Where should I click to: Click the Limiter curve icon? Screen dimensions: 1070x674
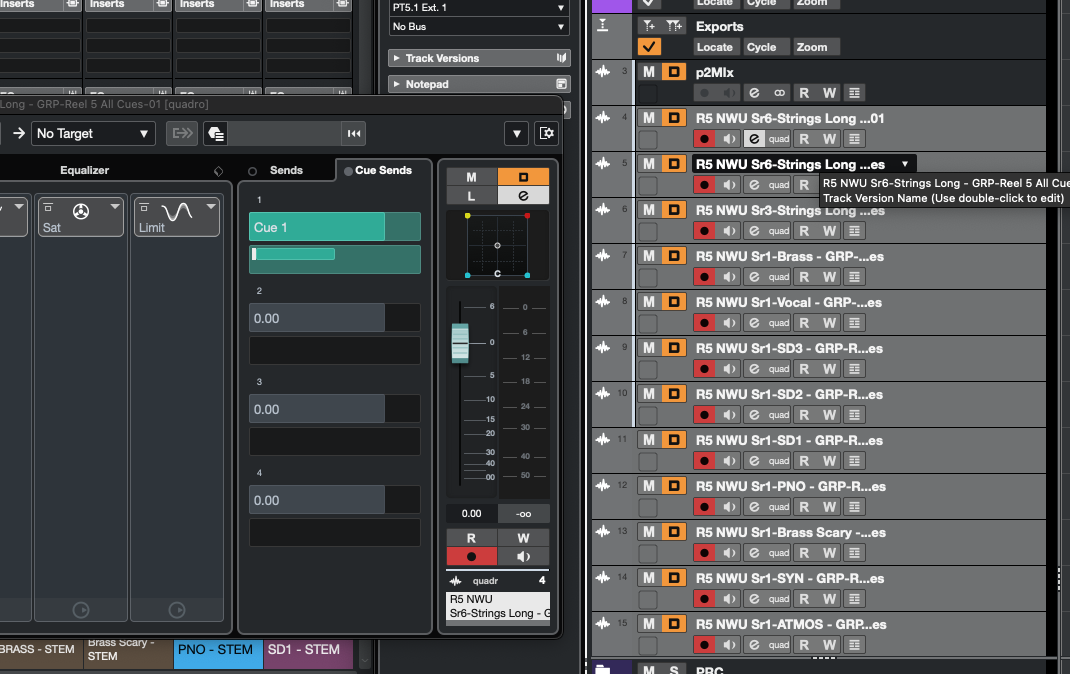point(177,211)
